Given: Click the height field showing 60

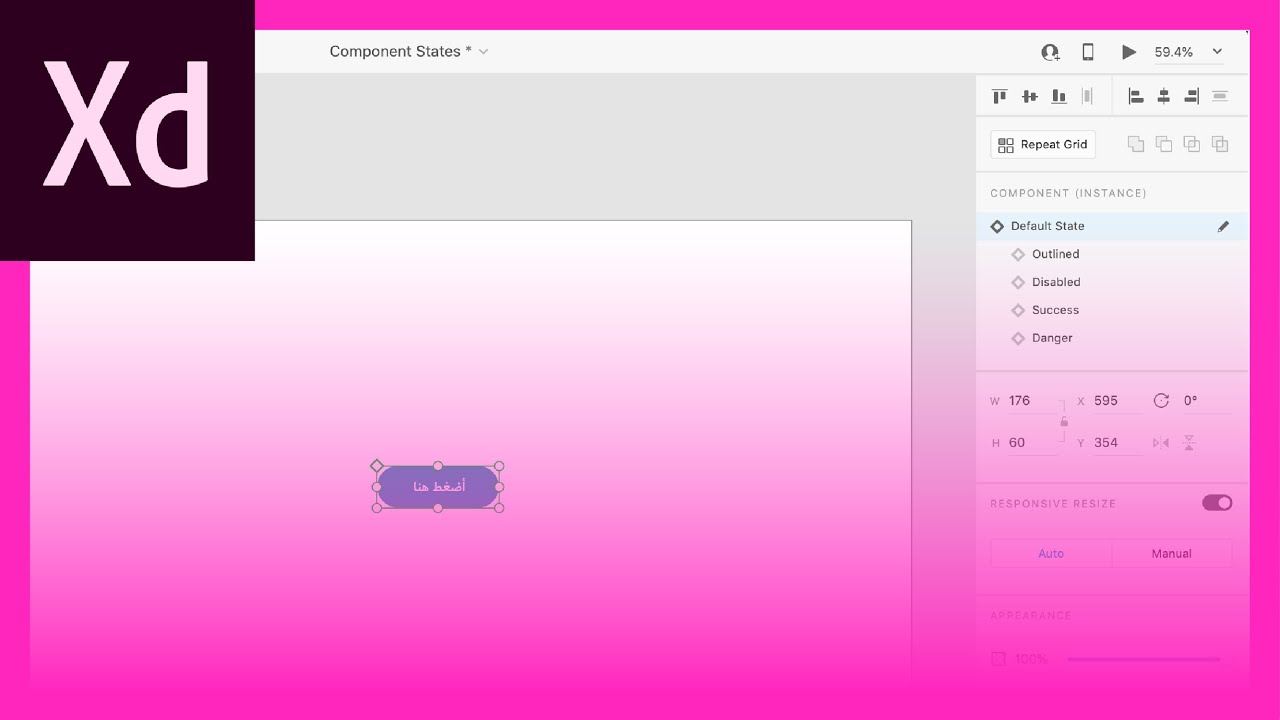Looking at the screenshot, I should tap(1032, 443).
